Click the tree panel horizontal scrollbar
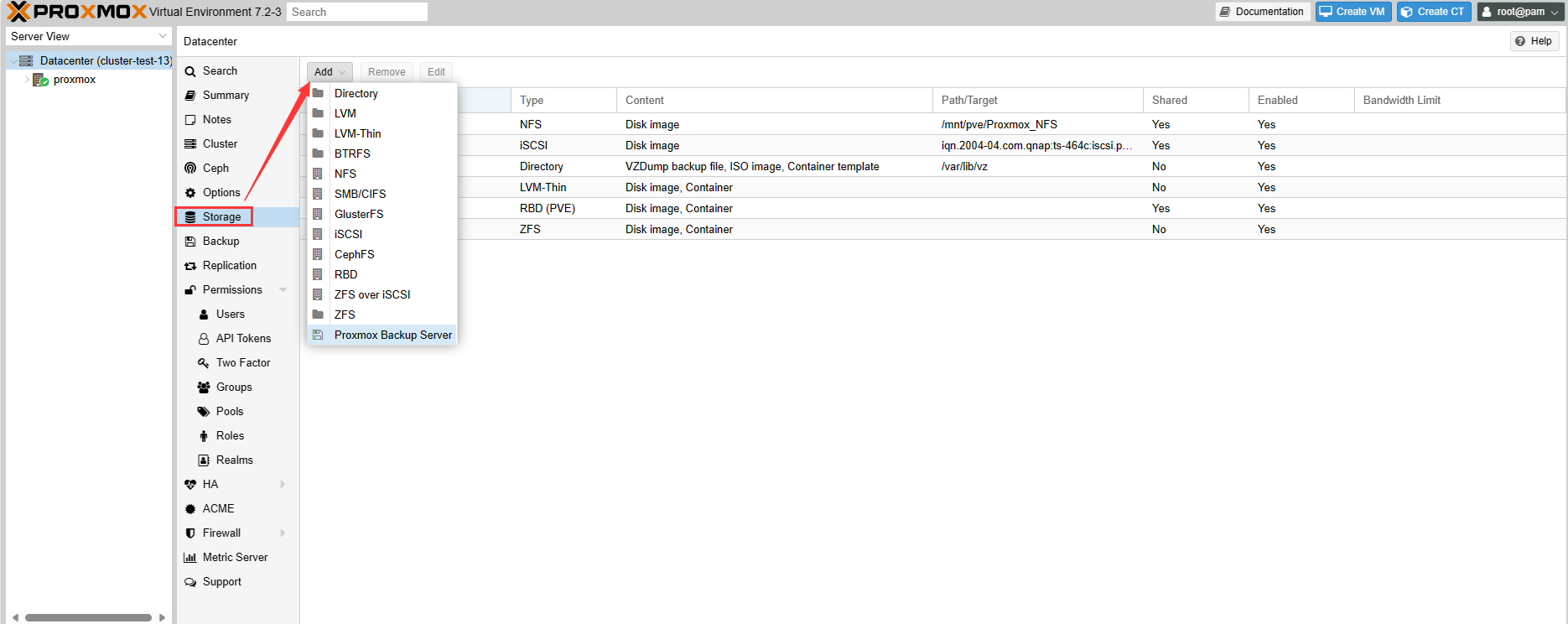Viewport: 1568px width, 624px height. click(88, 617)
